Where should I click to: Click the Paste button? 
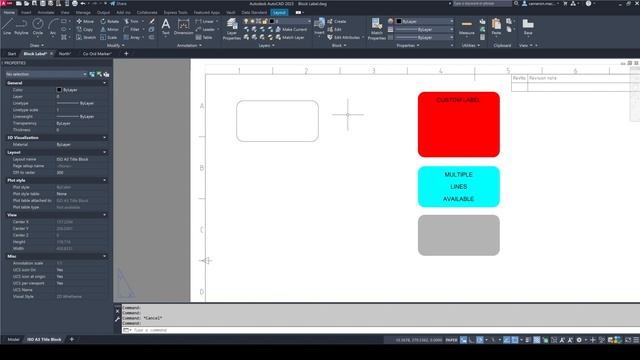(x=496, y=27)
